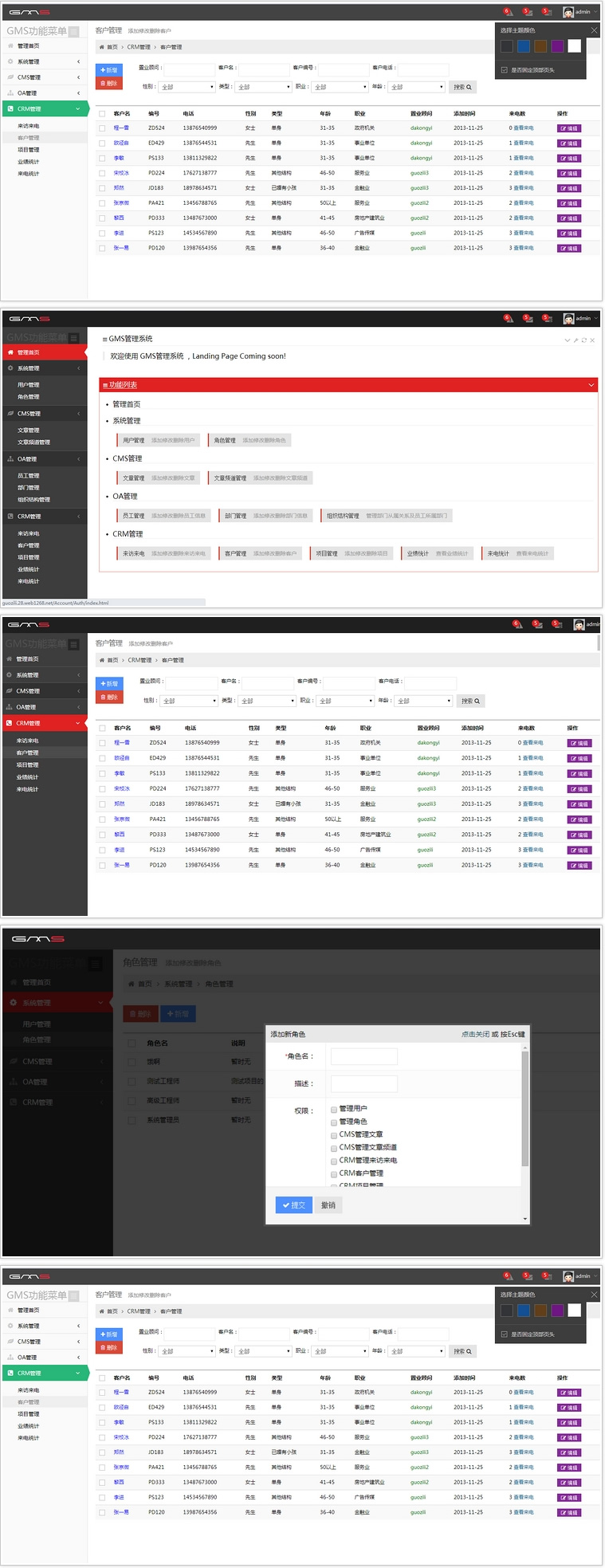Open 文章频道管理 in dashboard sidebar
605x1568 pixels.
tap(33, 442)
